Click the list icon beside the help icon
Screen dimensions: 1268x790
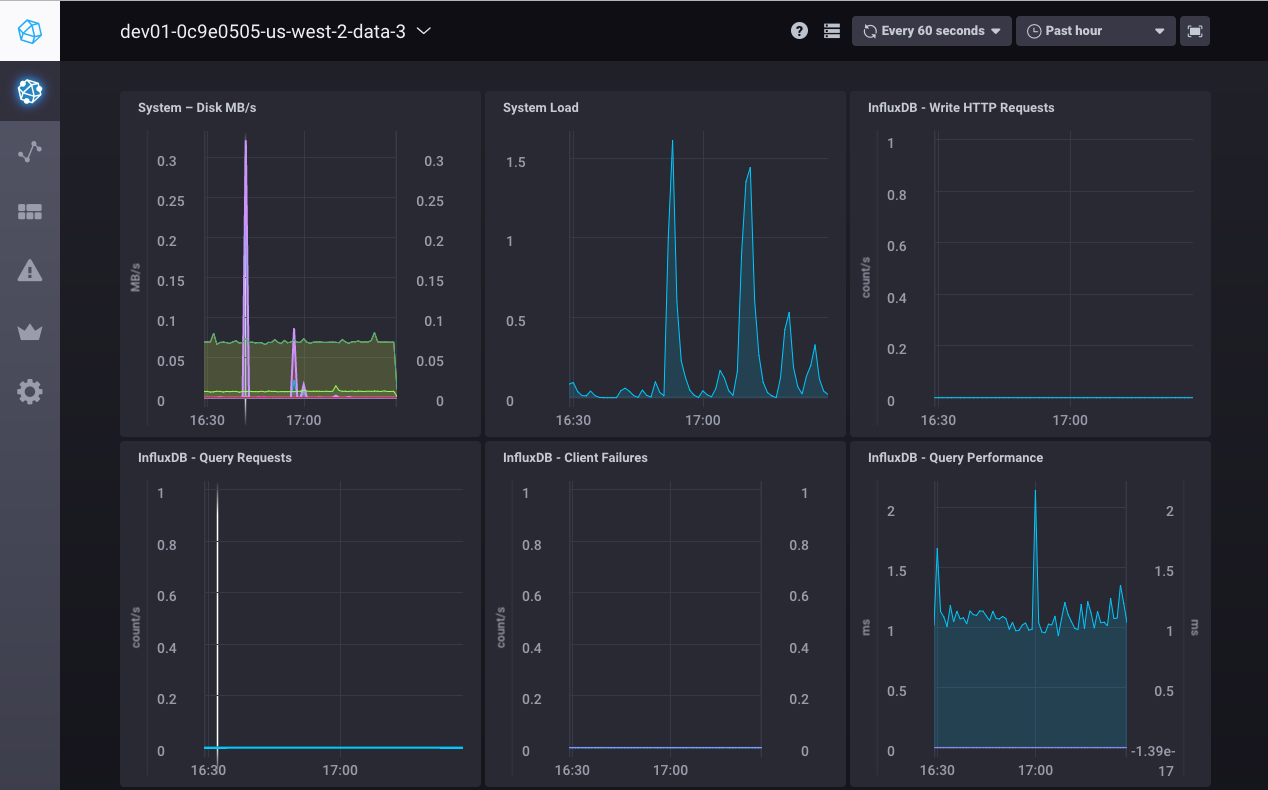831,31
